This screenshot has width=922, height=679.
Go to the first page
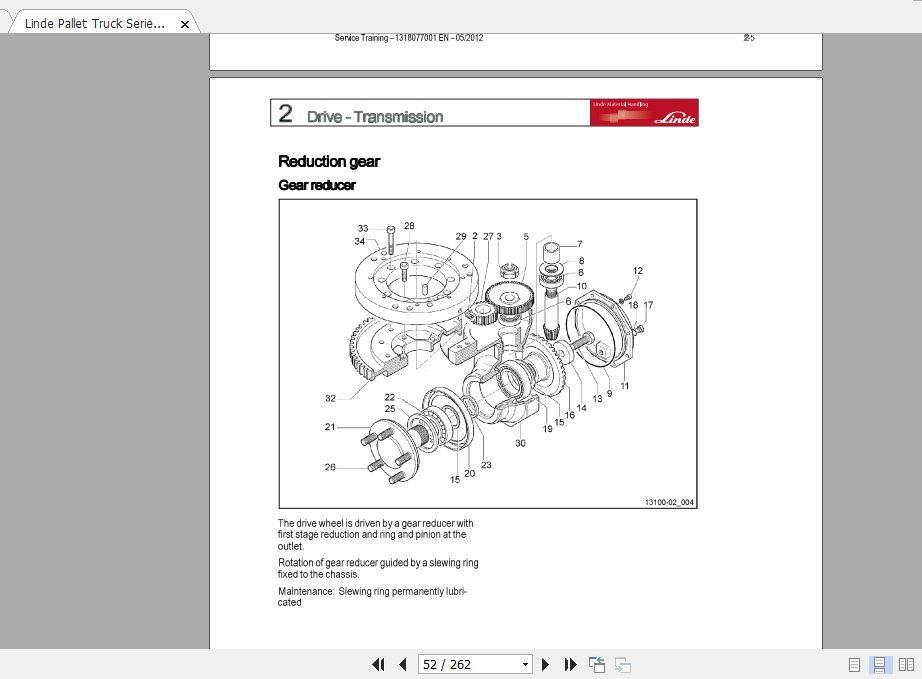[378, 664]
